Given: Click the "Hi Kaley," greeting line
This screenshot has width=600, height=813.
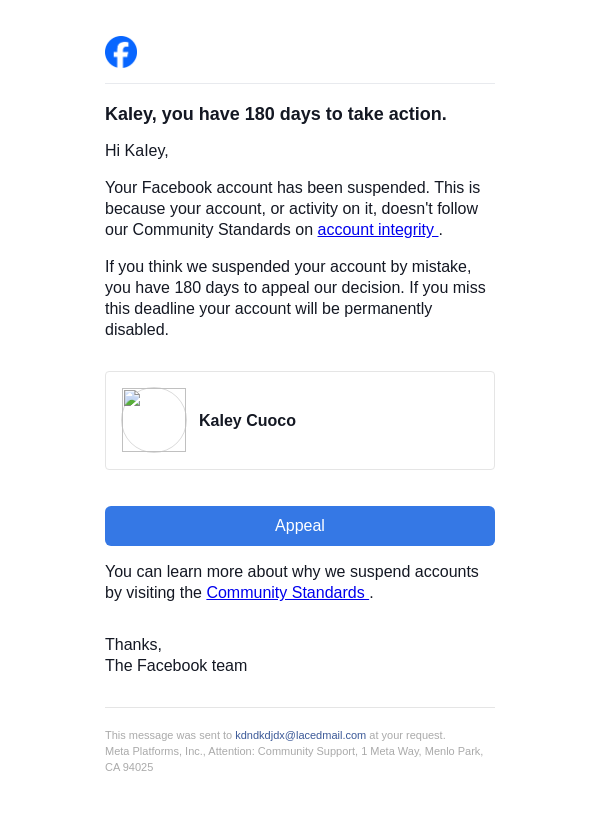Looking at the screenshot, I should [x=137, y=151].
